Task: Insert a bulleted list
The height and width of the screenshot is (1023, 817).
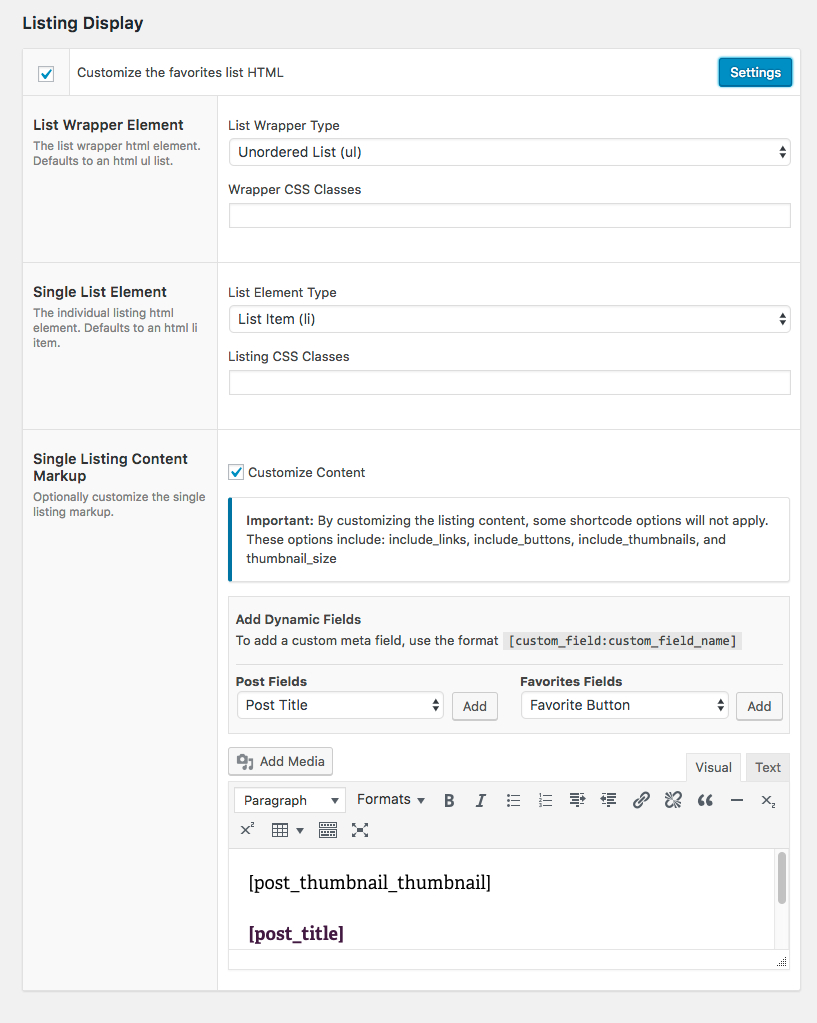Action: (513, 800)
